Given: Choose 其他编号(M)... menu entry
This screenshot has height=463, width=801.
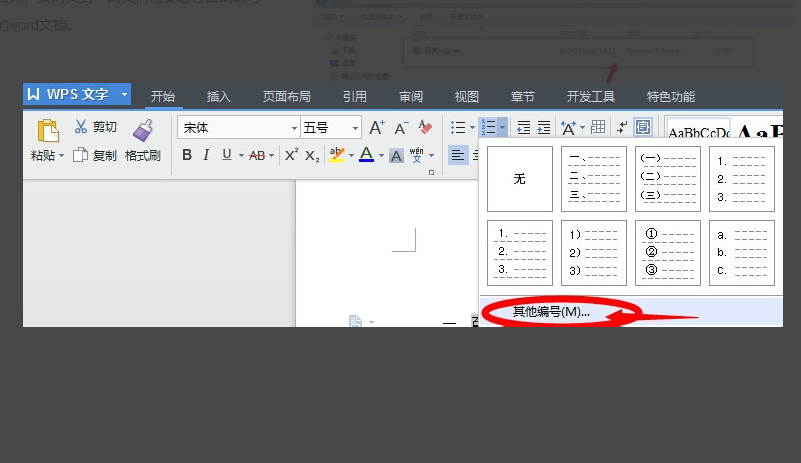Looking at the screenshot, I should pos(631,311).
